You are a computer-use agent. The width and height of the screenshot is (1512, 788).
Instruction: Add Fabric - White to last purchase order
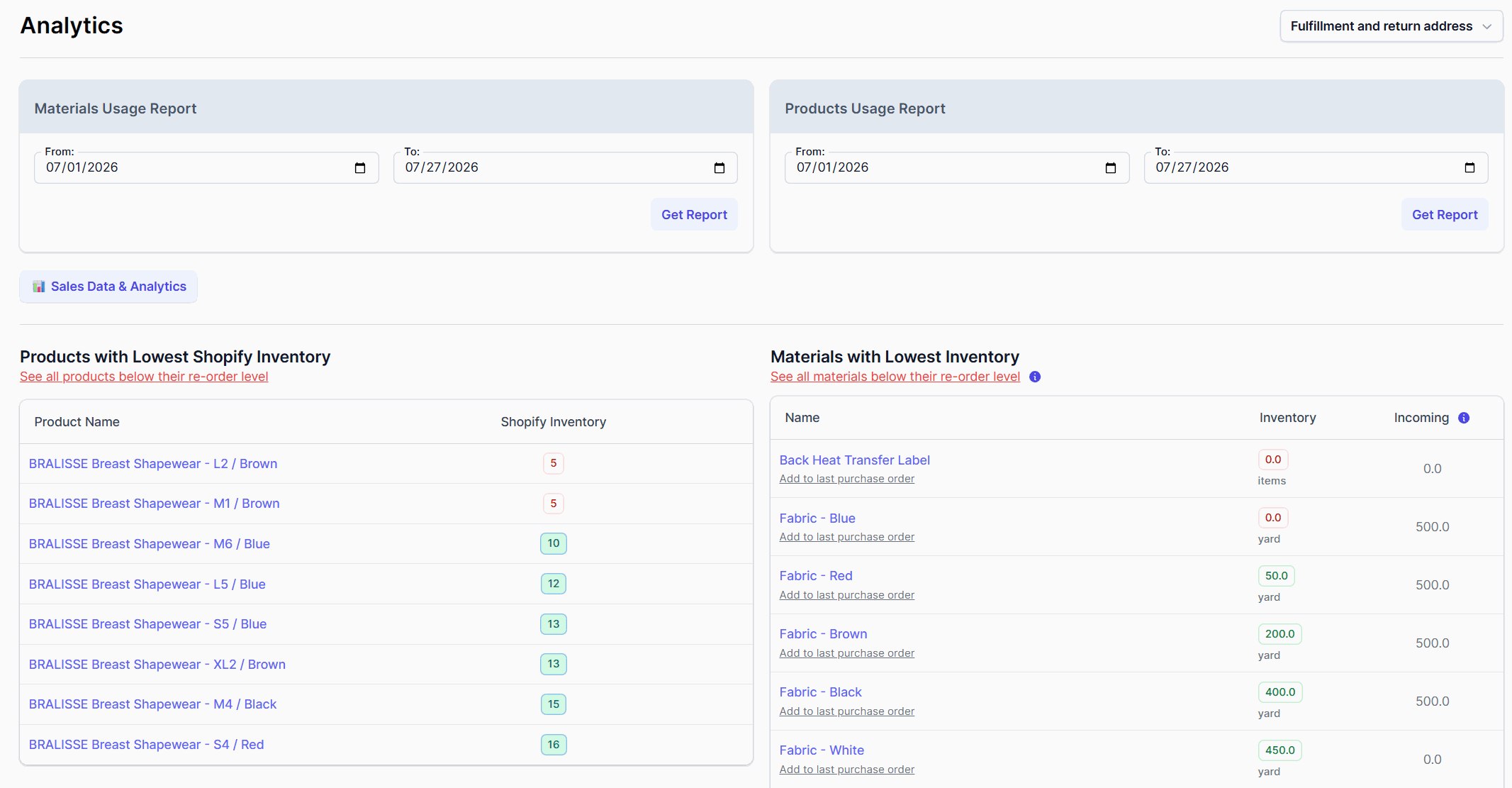[847, 770]
